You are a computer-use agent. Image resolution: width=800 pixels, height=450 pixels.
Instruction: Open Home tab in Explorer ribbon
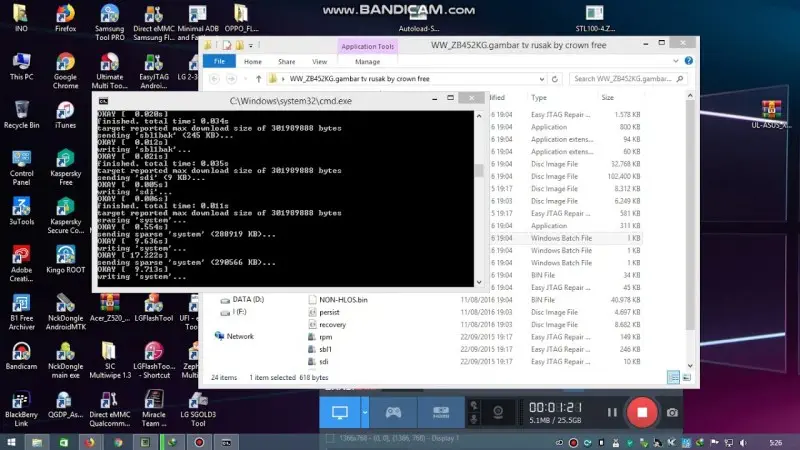point(253,62)
